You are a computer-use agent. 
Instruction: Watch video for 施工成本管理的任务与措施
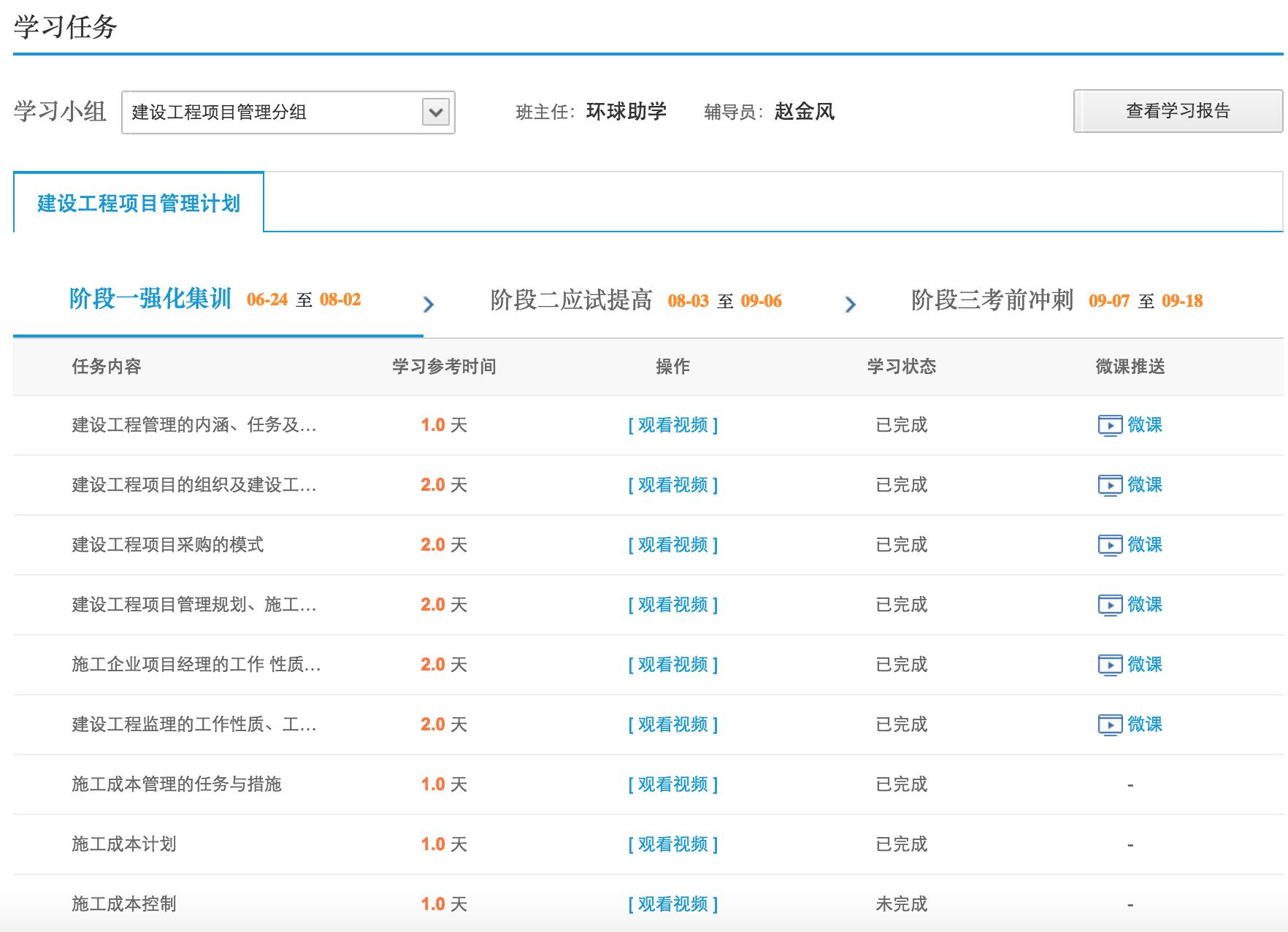pos(672,784)
